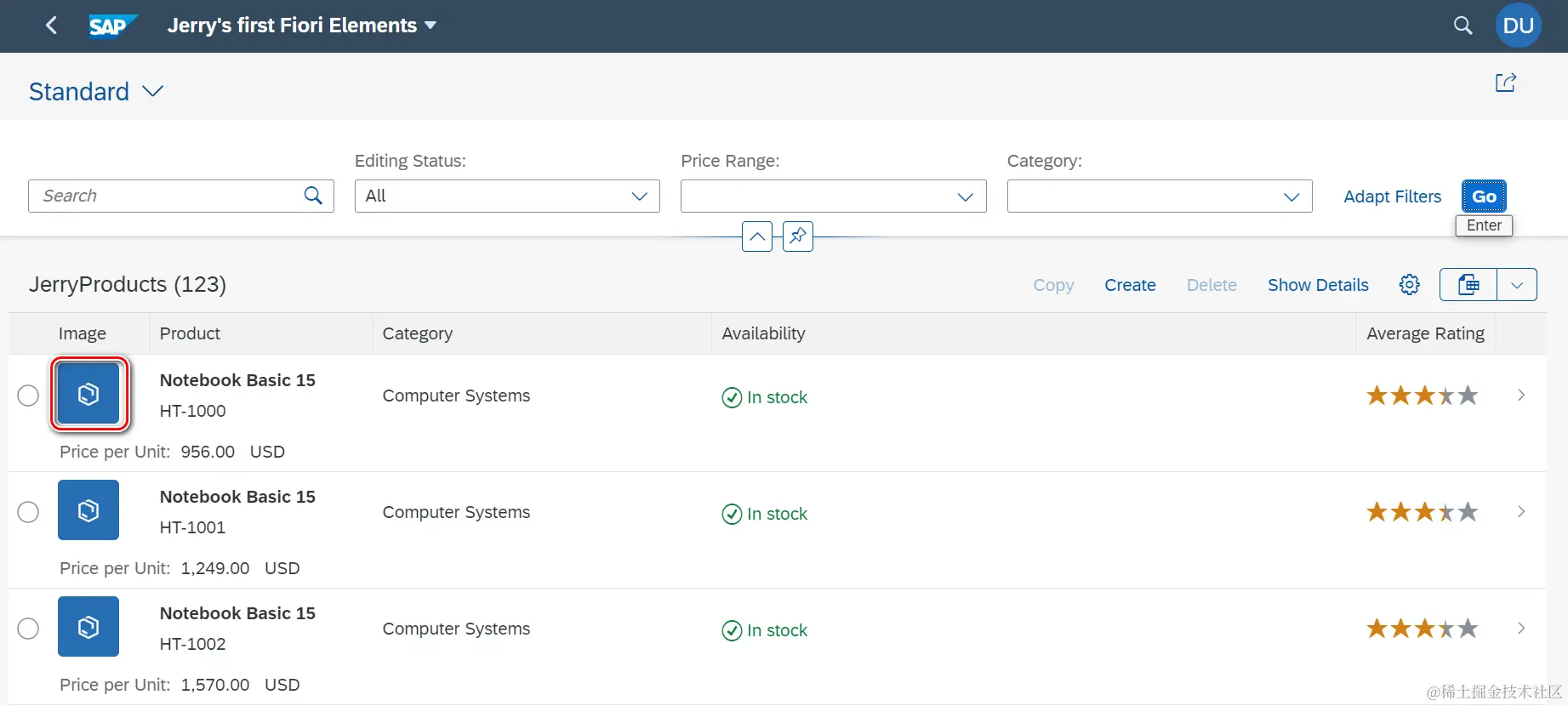Image resolution: width=1568 pixels, height=706 pixels.
Task: Select the HT-1002 row radio button
Action: tap(28, 629)
